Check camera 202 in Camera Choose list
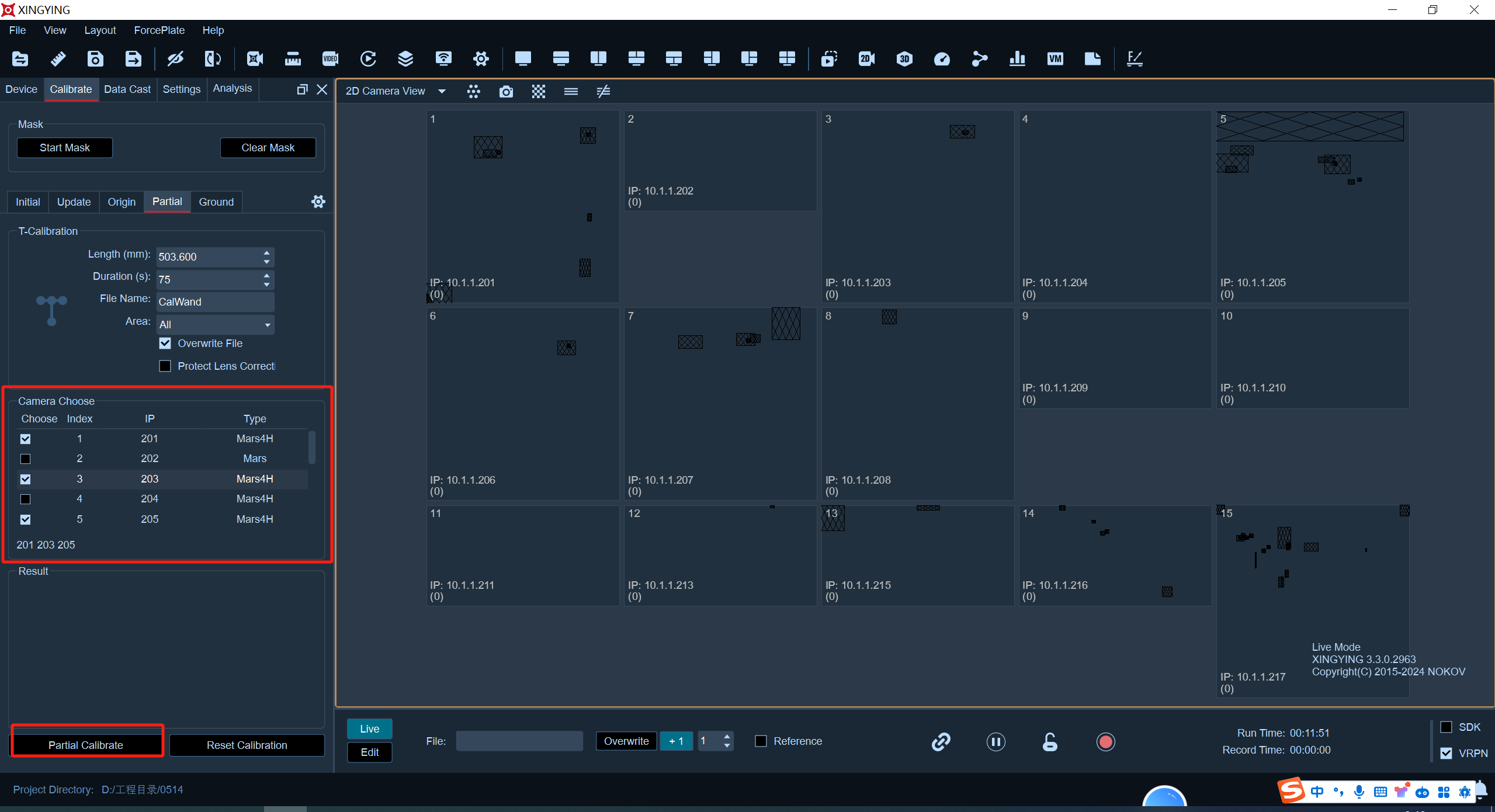This screenshot has width=1495, height=812. click(25, 459)
